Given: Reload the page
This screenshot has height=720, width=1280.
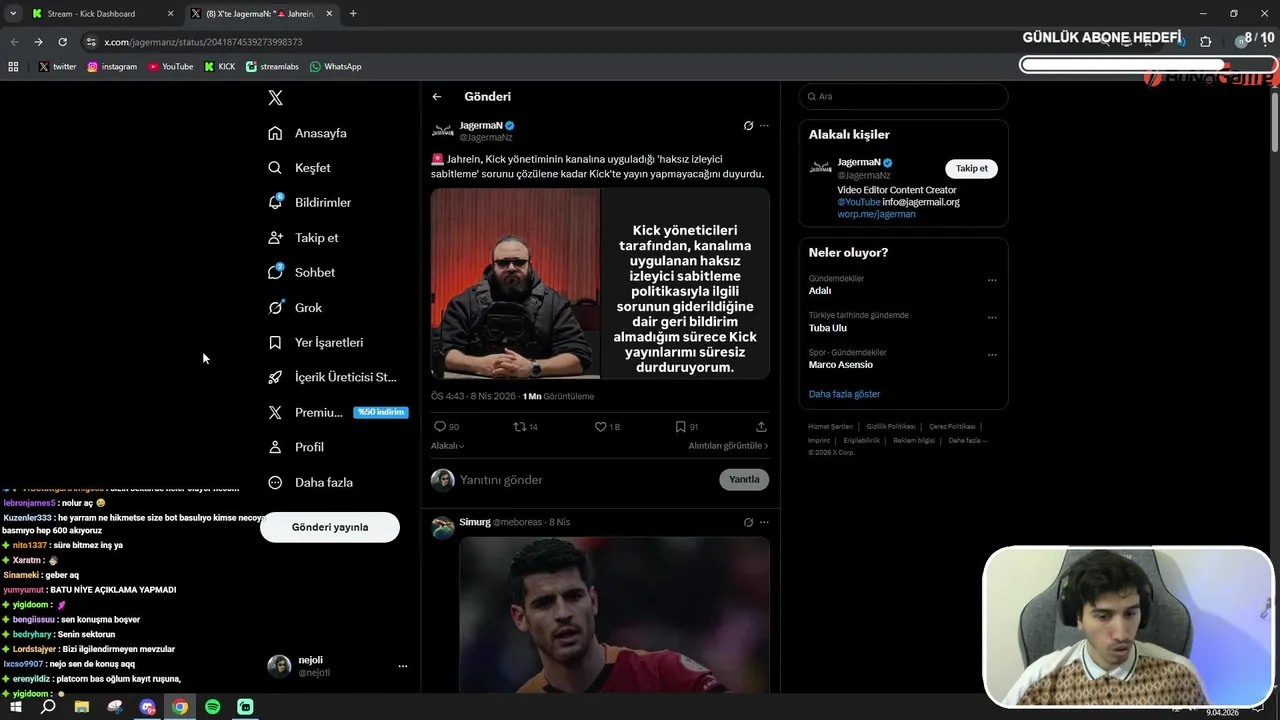Looking at the screenshot, I should [x=62, y=42].
